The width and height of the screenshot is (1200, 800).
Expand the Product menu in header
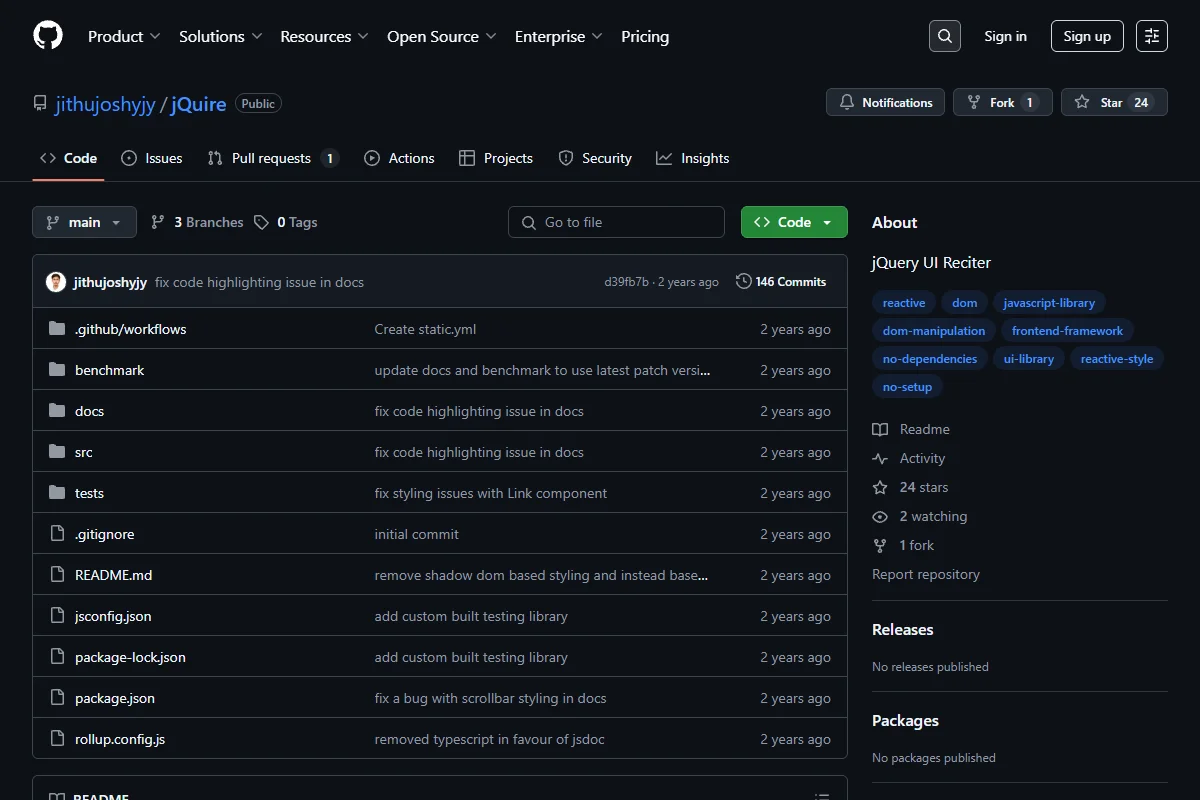click(x=124, y=36)
